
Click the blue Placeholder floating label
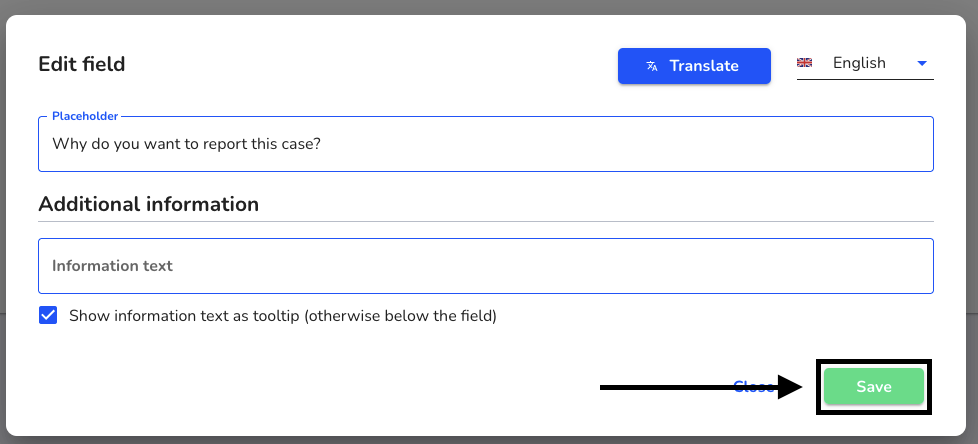point(85,116)
